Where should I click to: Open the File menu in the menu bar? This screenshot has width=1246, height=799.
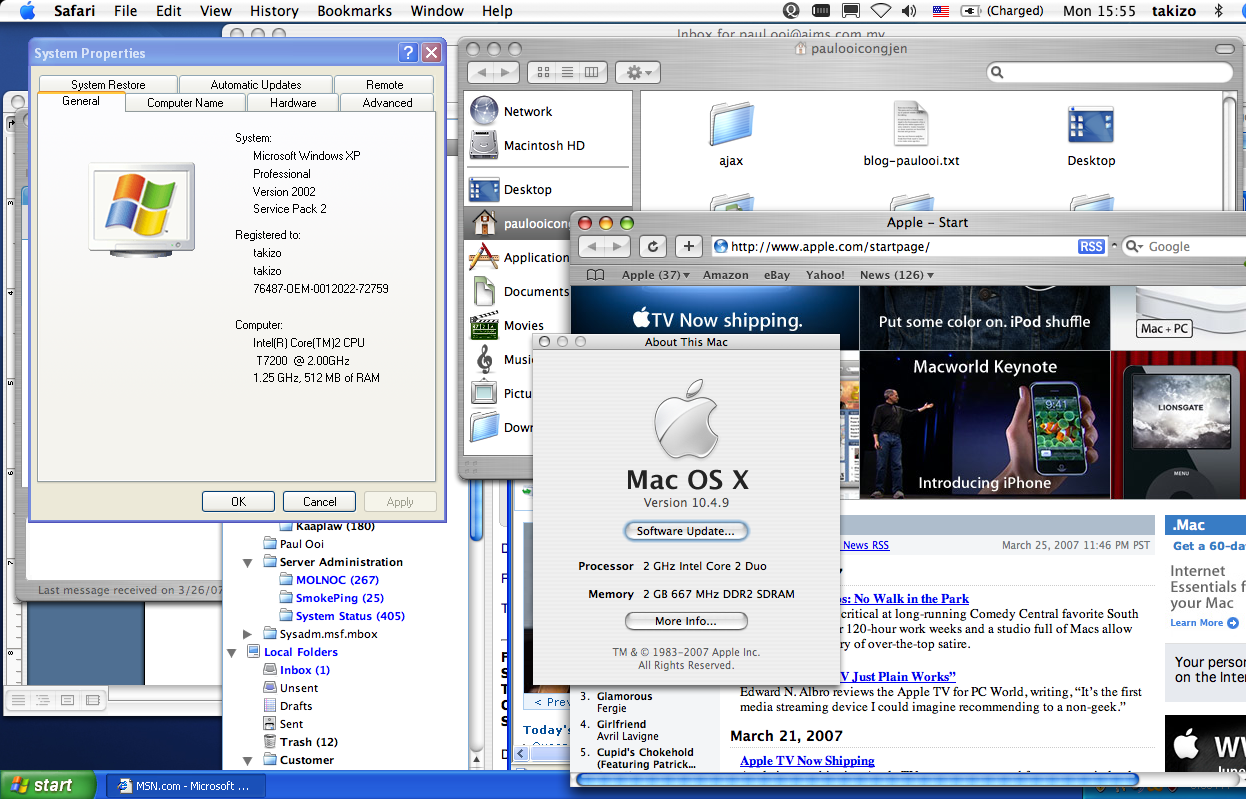tap(125, 11)
